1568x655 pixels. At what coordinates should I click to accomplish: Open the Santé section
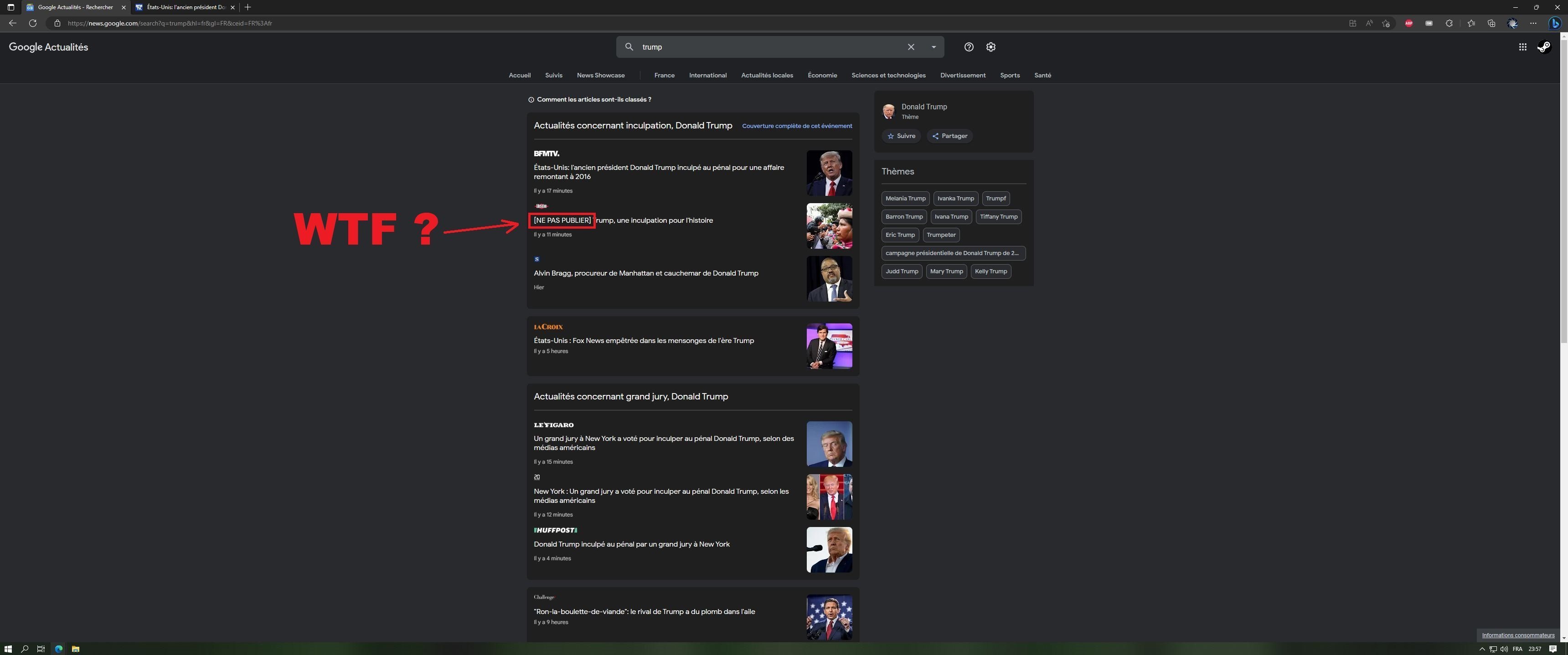pyautogui.click(x=1042, y=76)
